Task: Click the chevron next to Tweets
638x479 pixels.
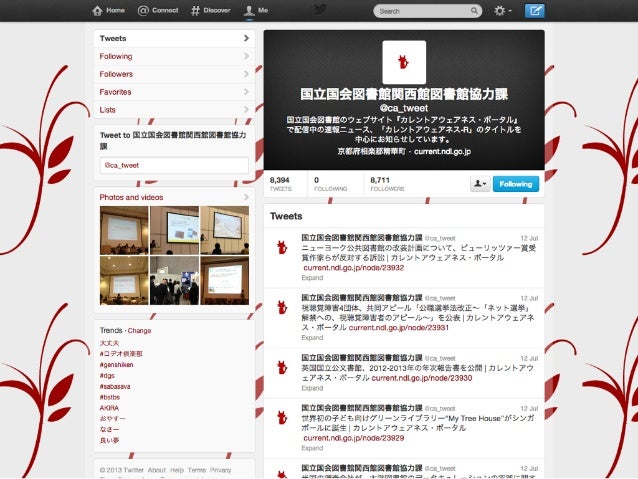Action: pos(246,38)
